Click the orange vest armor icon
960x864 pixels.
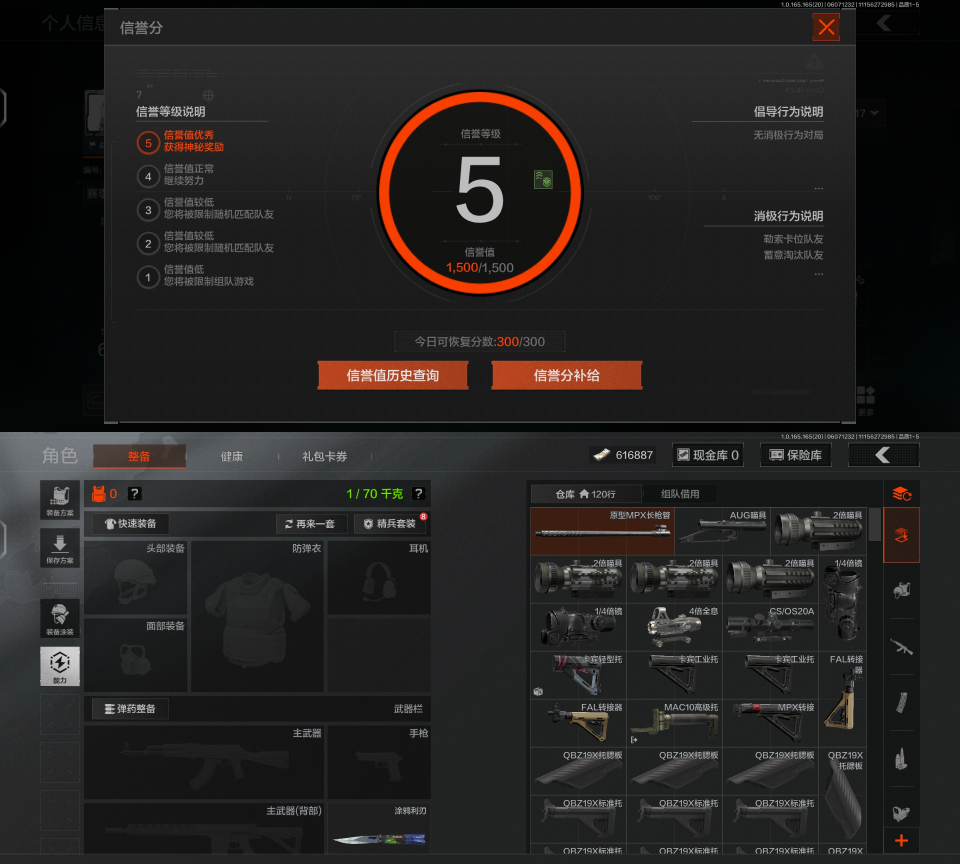point(98,494)
